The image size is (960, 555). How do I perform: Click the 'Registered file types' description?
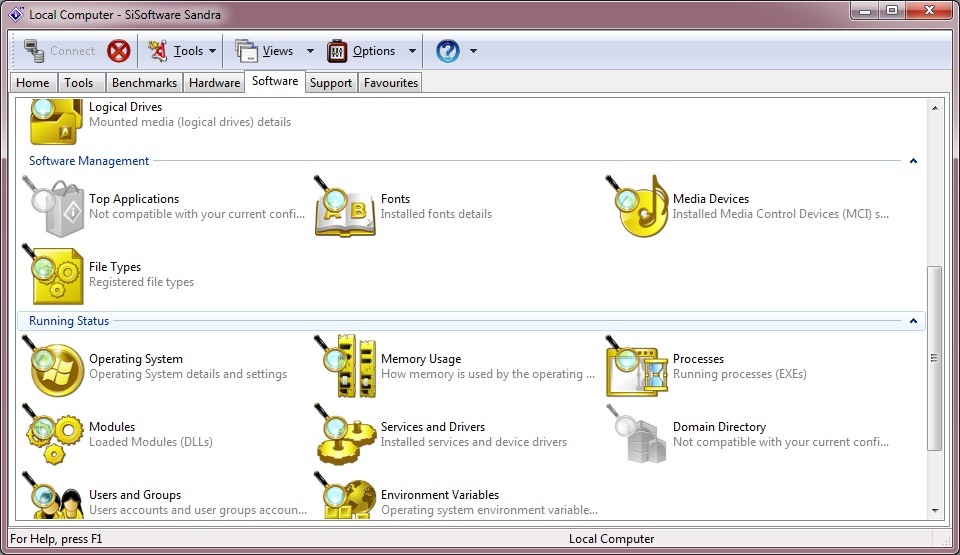(x=141, y=282)
